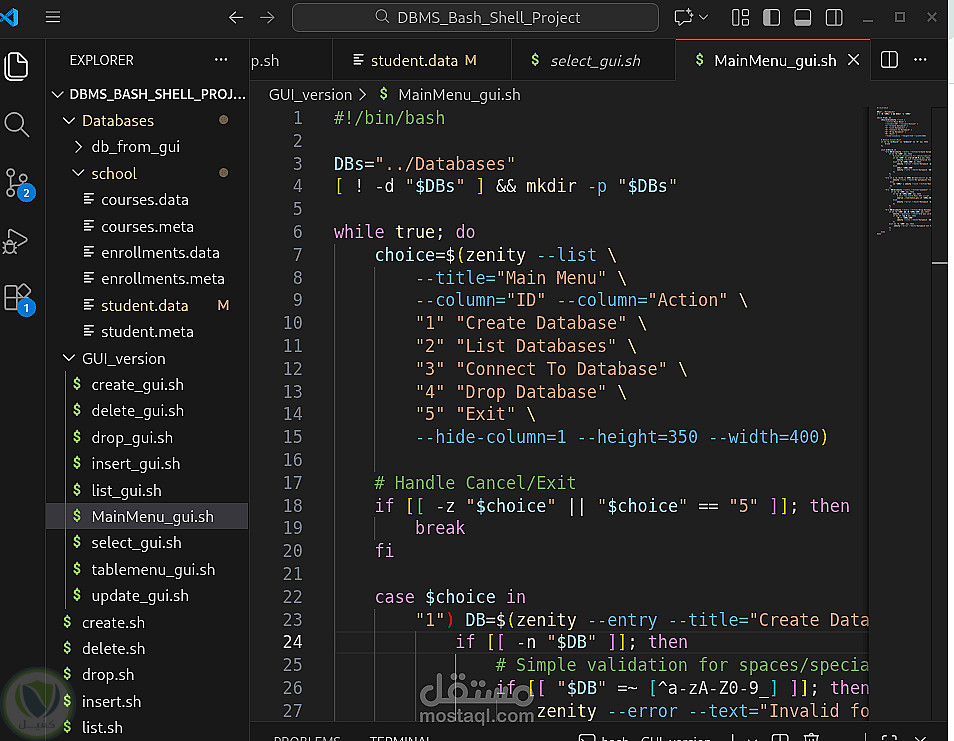954x741 pixels.
Task: Click the DBMS_Bash_Shell_Project search box
Action: tap(475, 17)
